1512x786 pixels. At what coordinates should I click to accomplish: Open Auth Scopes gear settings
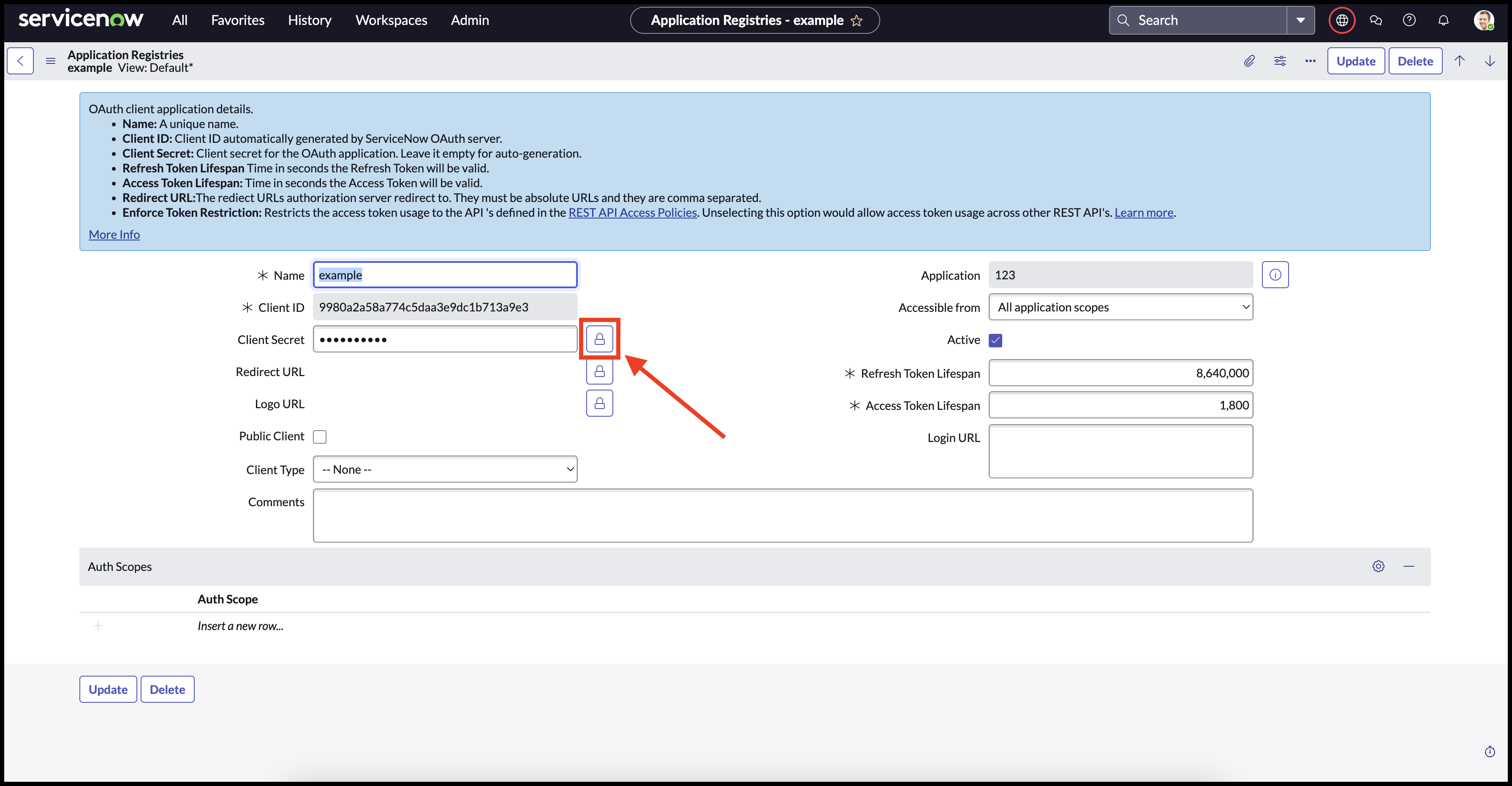[1378, 566]
